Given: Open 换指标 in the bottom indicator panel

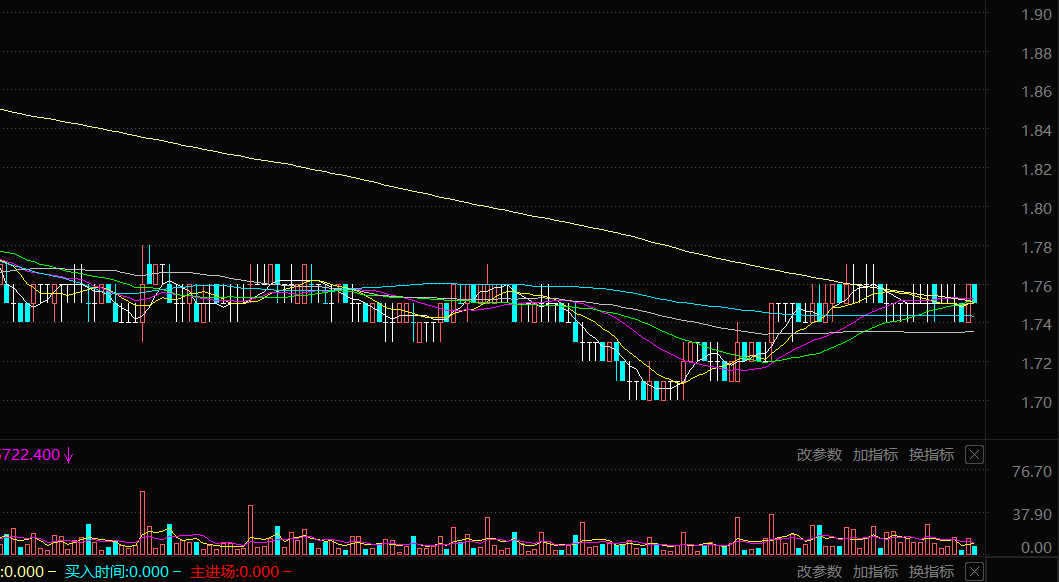Looking at the screenshot, I should coord(931,572).
